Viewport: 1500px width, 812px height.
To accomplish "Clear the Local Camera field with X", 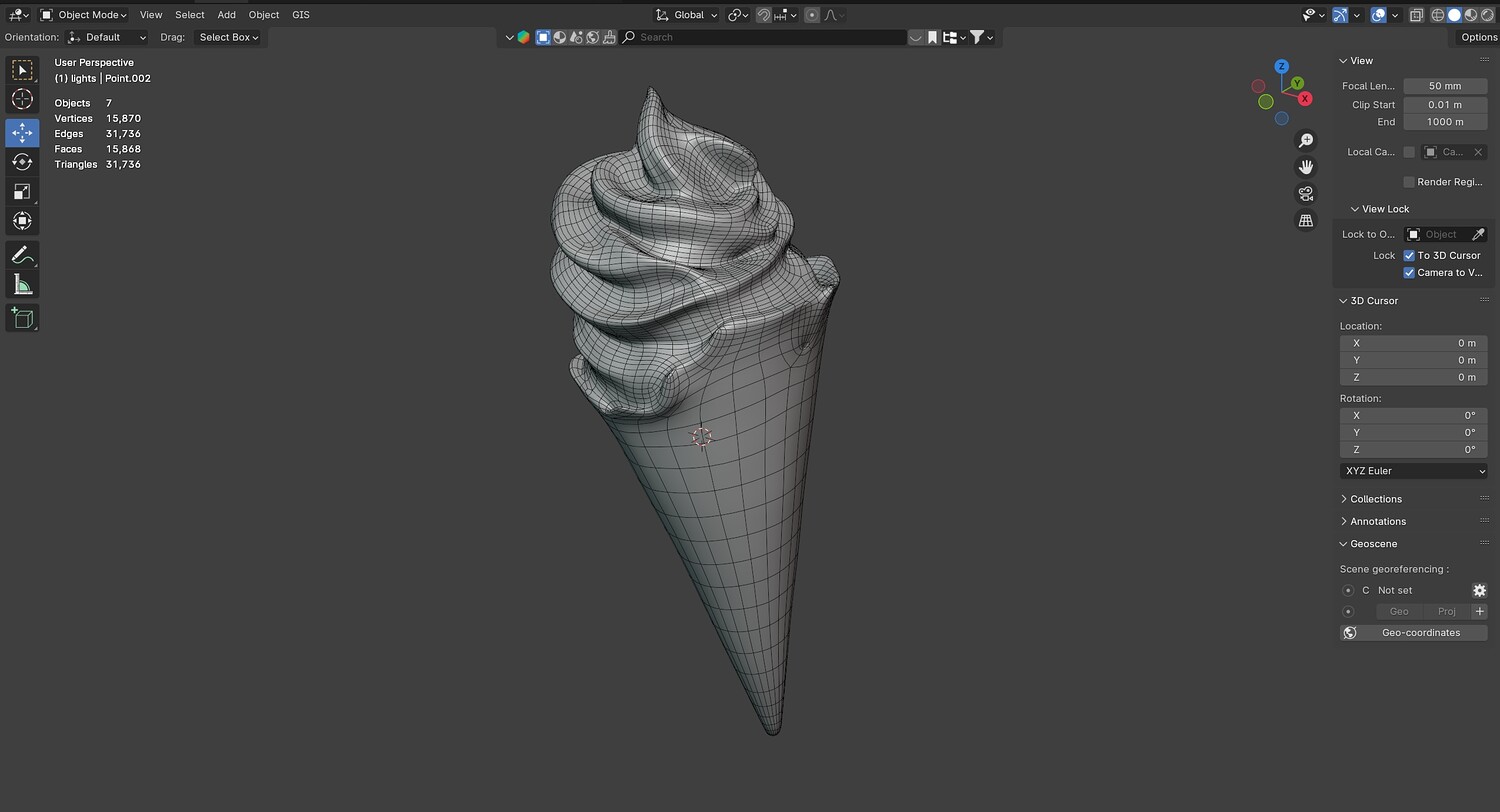I will [1478, 152].
